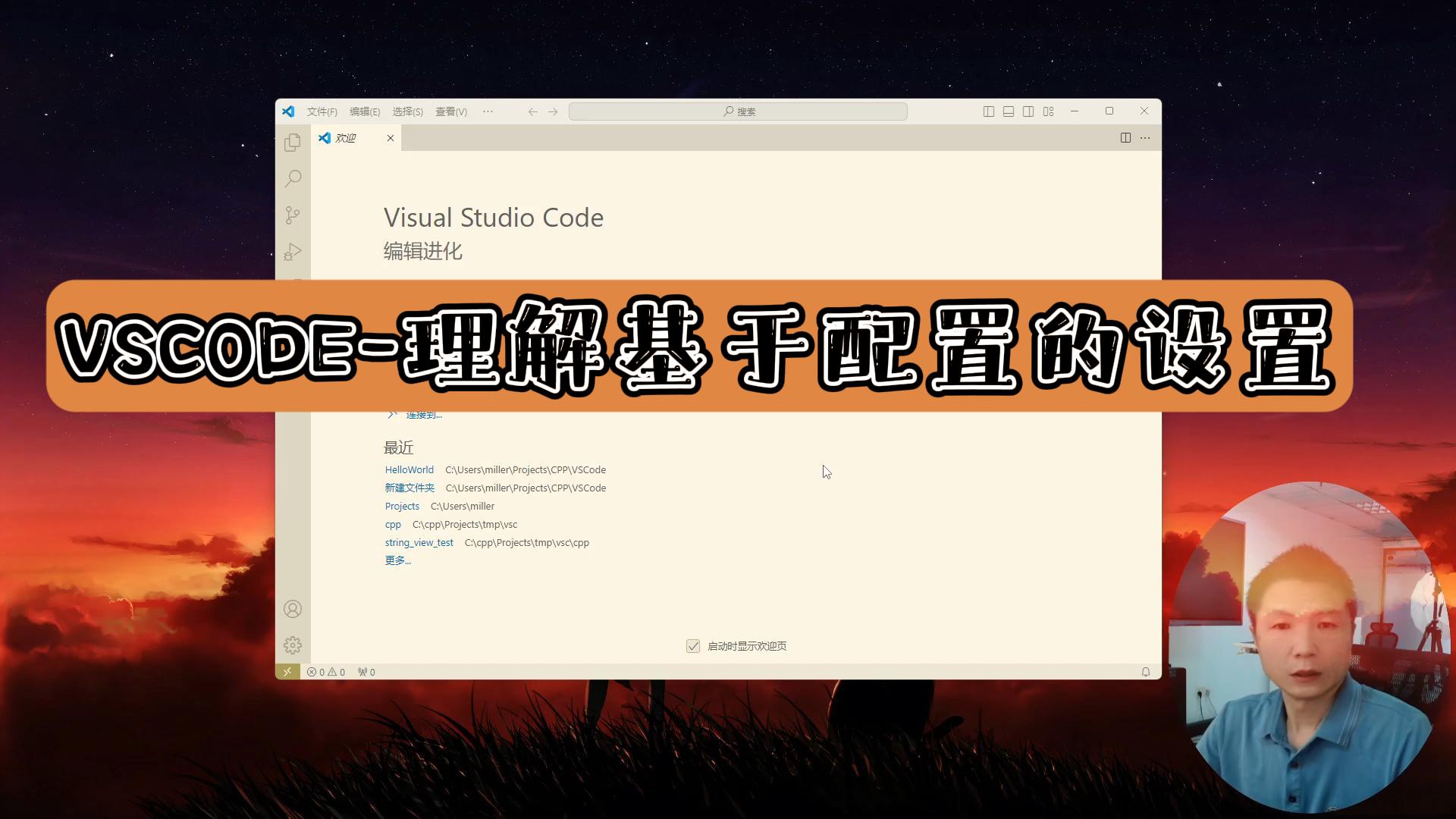Click the remote window status bar icon
1456x819 pixels.
[x=287, y=672]
